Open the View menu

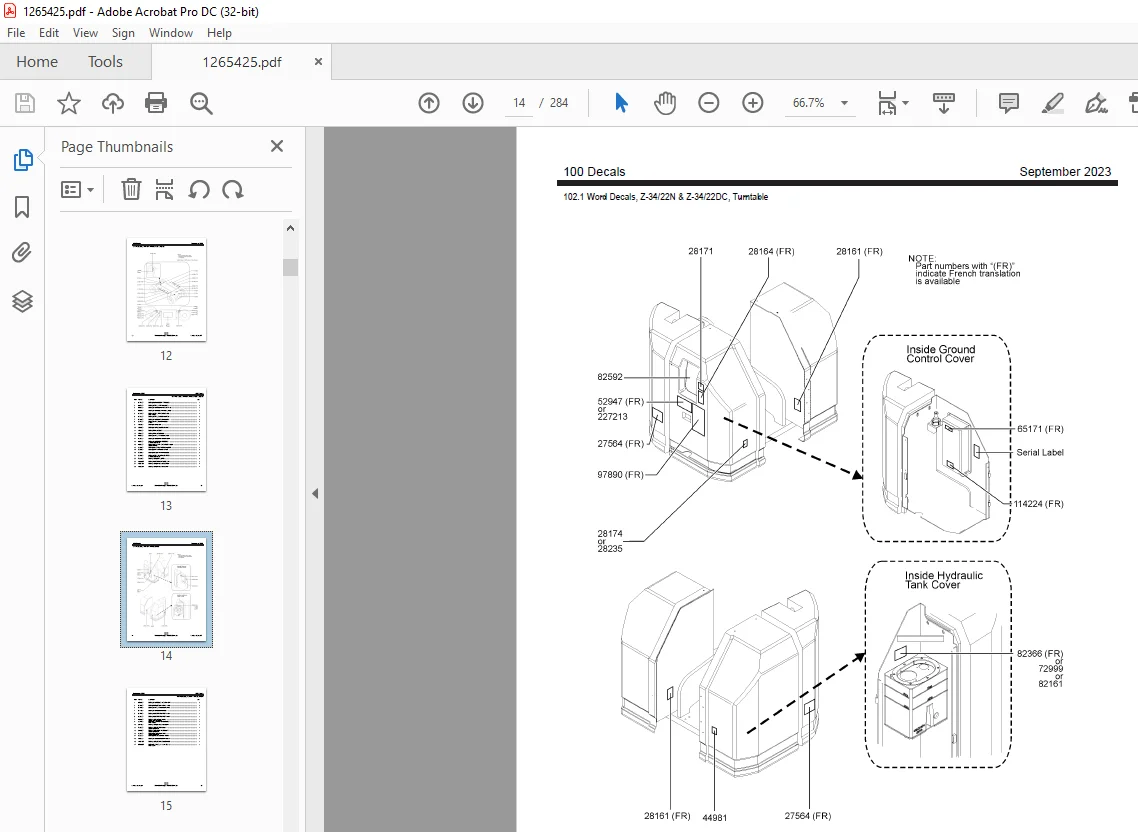85,33
